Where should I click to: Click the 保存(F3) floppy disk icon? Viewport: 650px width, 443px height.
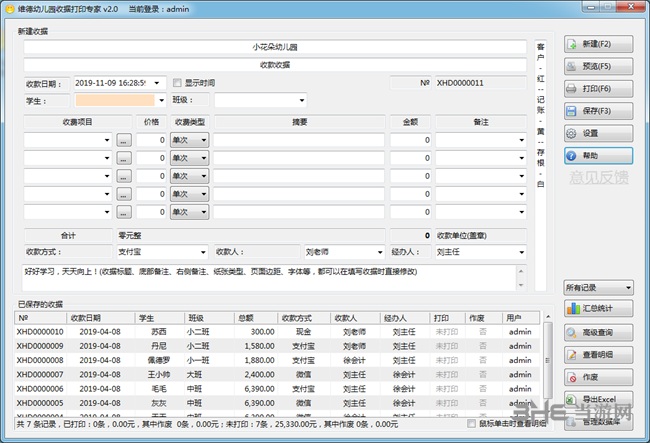click(x=572, y=111)
